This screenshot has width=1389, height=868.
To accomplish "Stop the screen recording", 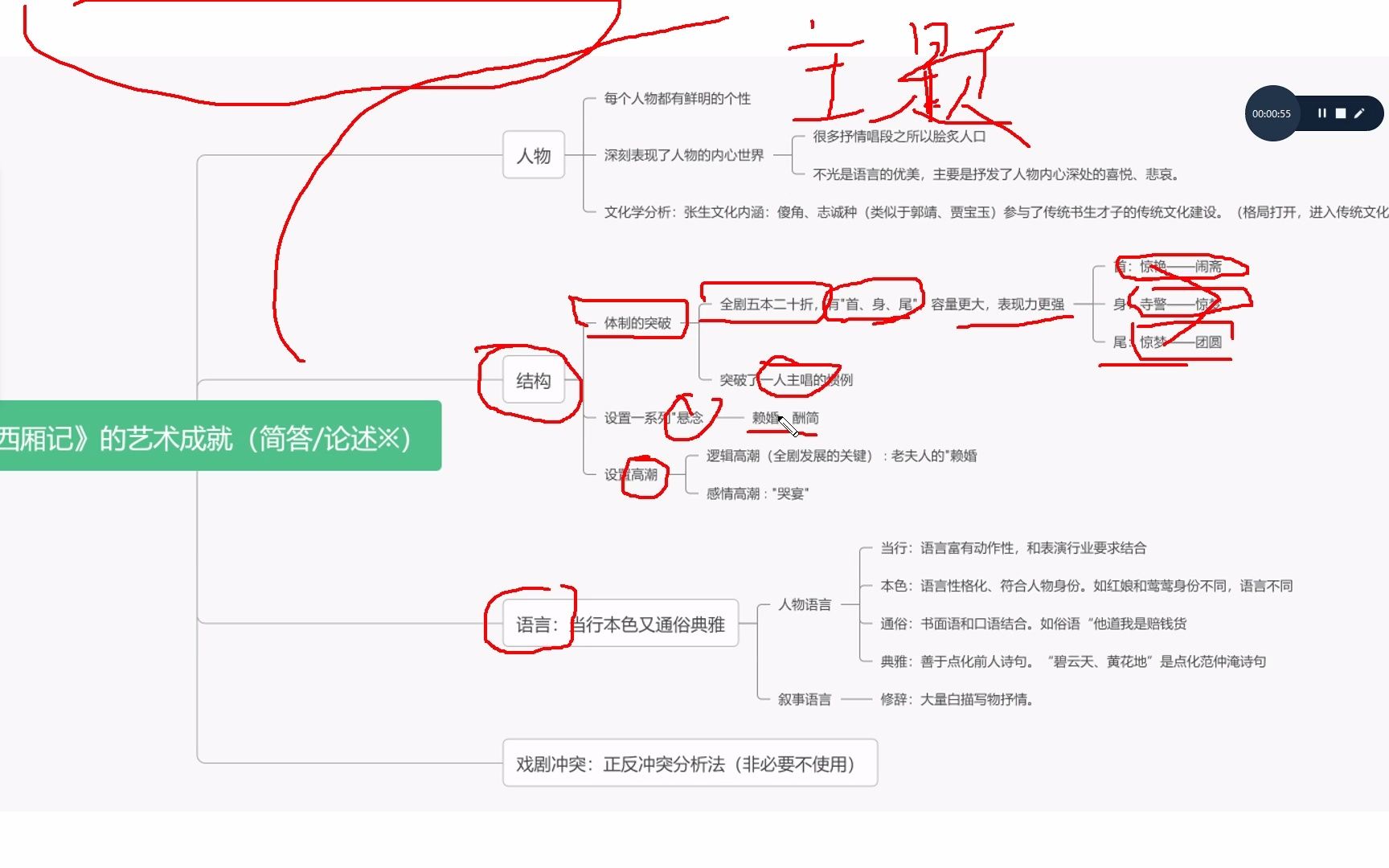I will coord(1340,113).
